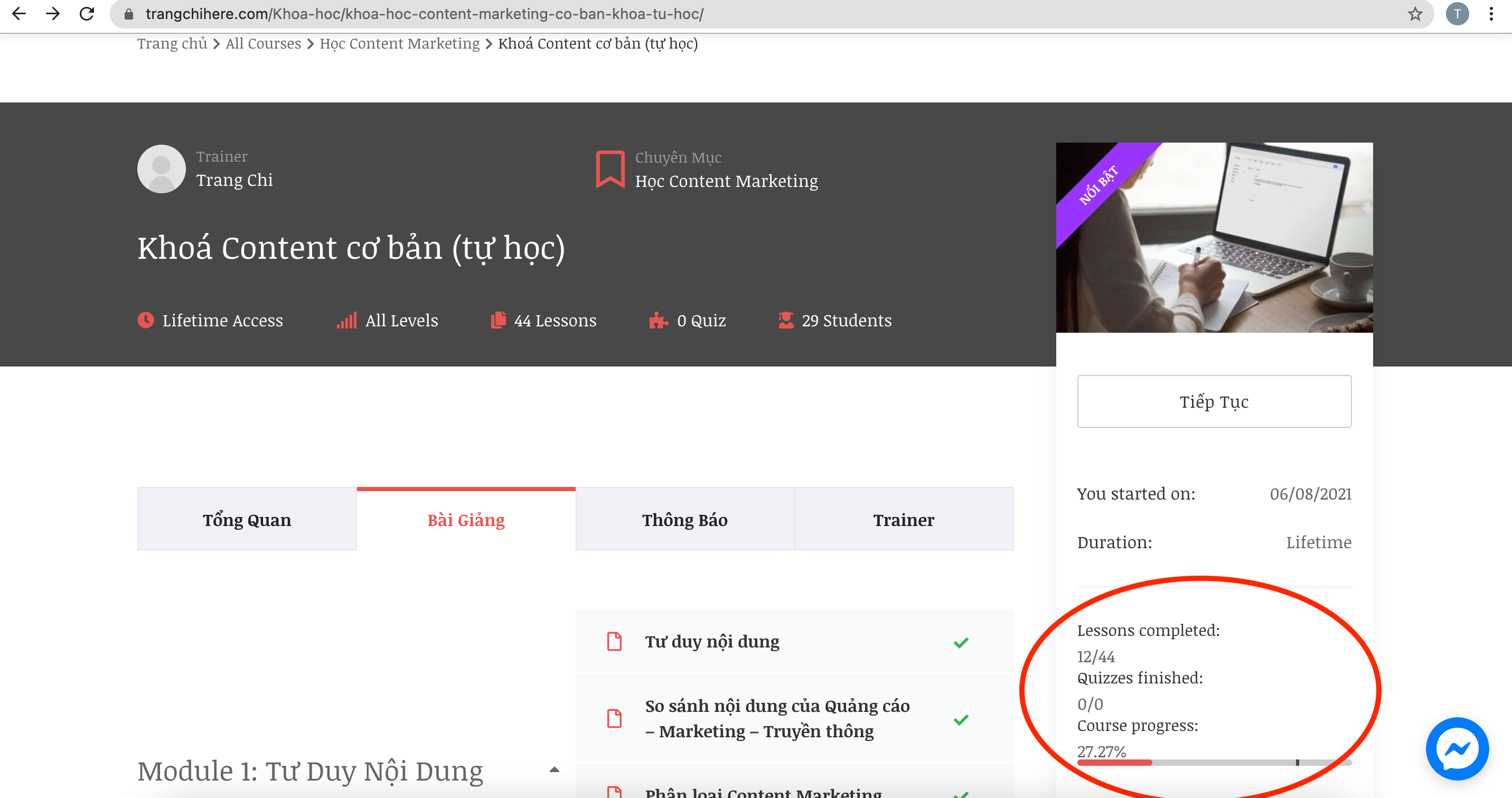The width and height of the screenshot is (1512, 798).
Task: Collapse Module 1: Tư Duy Nội Dung arrow
Action: click(554, 770)
